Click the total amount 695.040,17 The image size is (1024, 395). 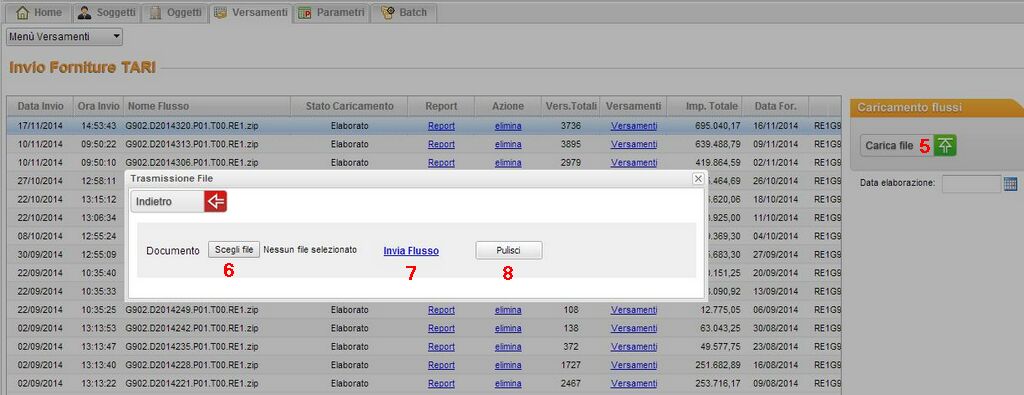click(x=718, y=126)
